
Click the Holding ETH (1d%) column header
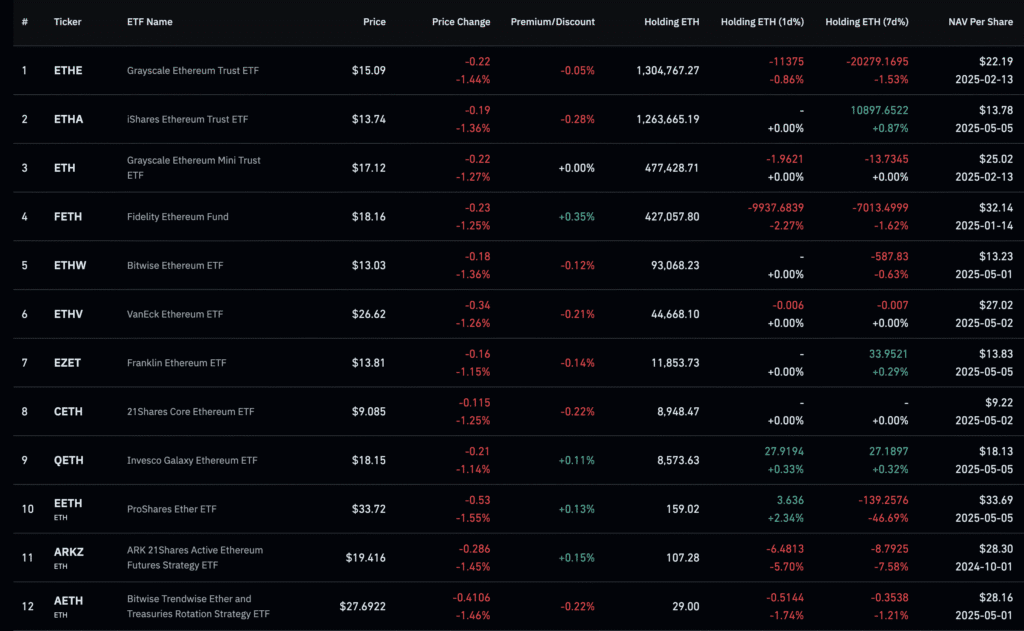(x=762, y=22)
